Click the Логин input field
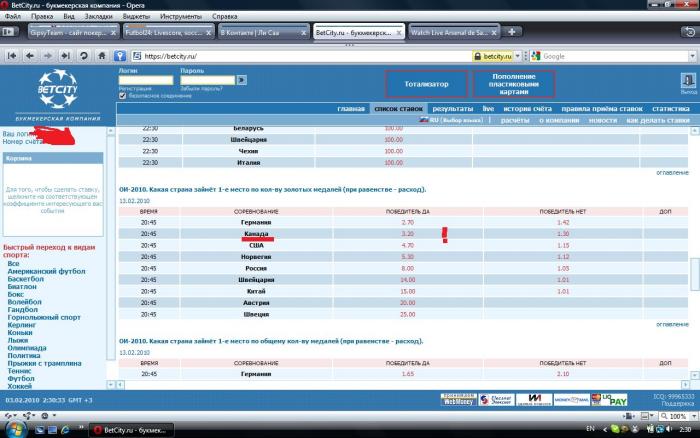Screen dimensions: 700x438 point(146,80)
